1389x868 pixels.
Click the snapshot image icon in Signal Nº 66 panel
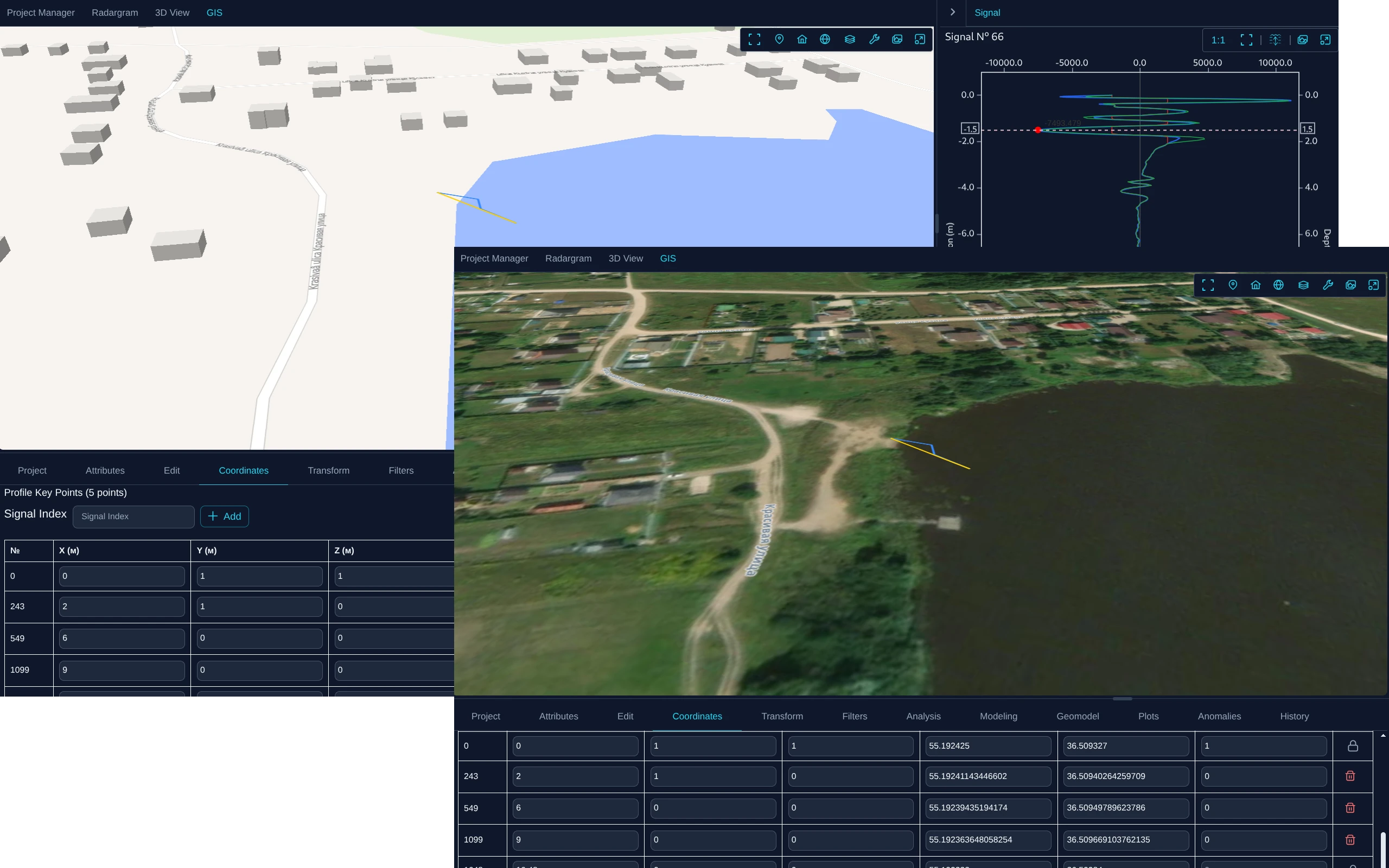(x=1303, y=40)
